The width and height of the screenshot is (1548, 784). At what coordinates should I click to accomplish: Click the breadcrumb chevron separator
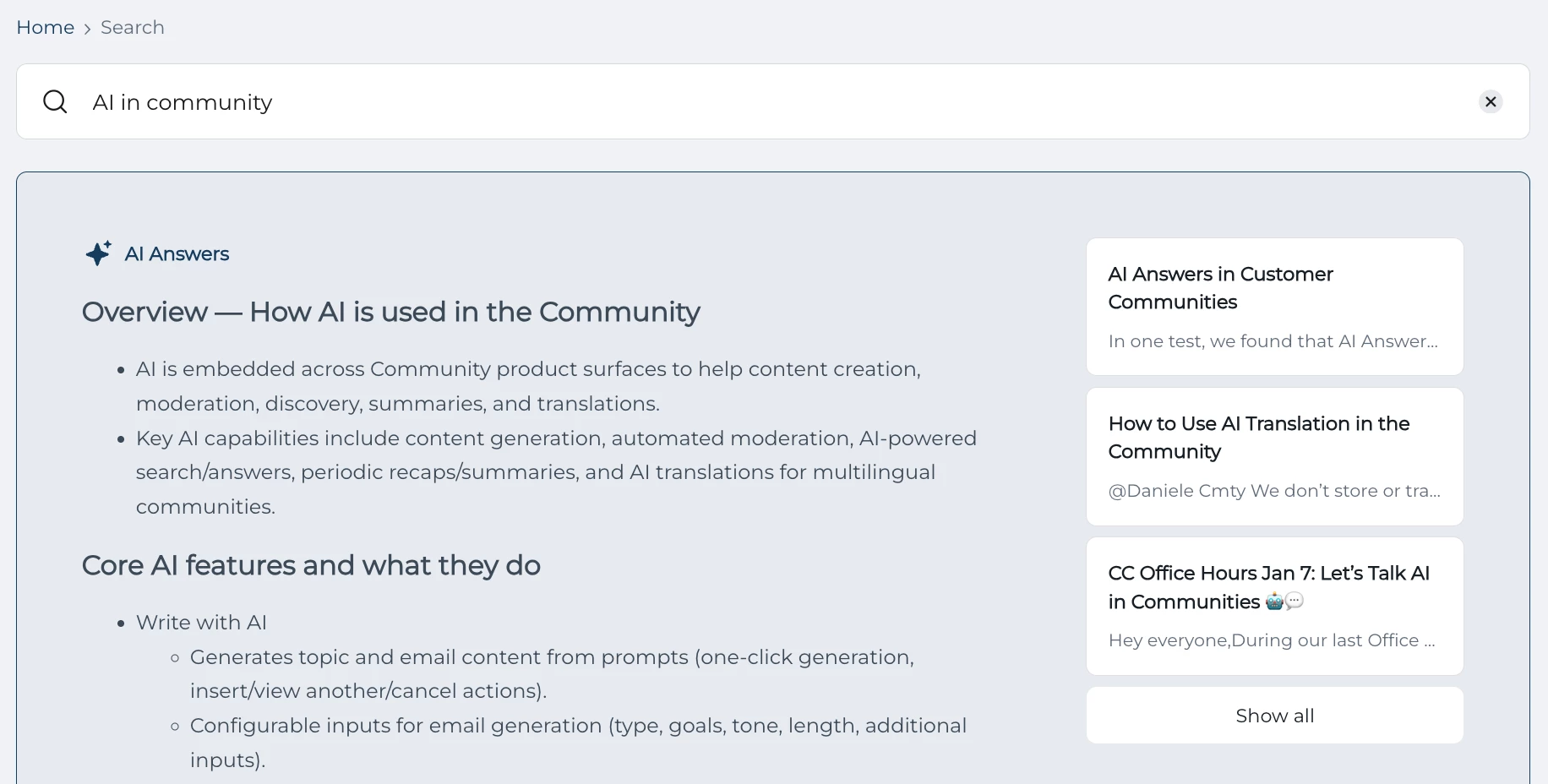click(87, 29)
